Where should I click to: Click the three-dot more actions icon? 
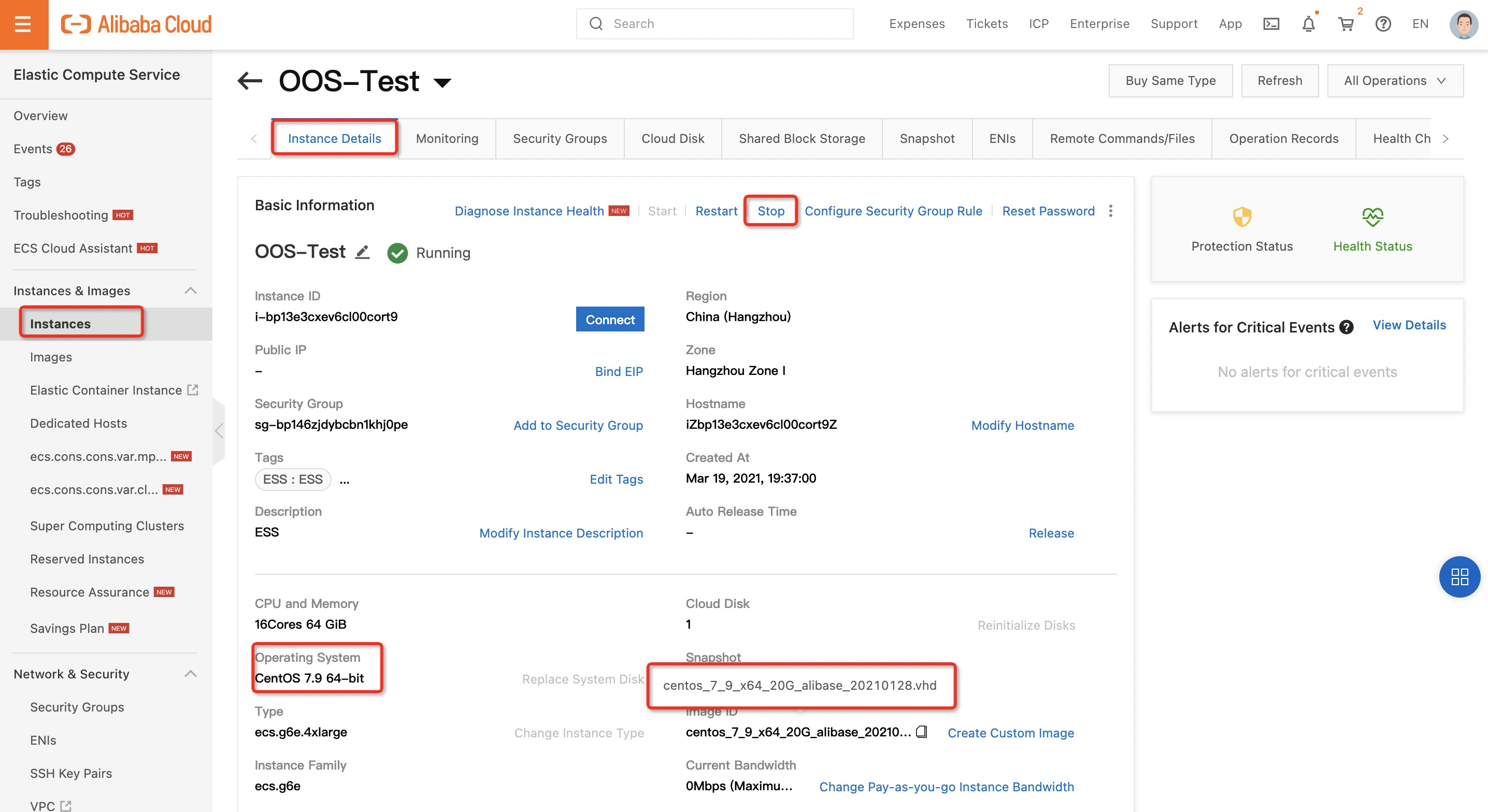[x=1111, y=211]
